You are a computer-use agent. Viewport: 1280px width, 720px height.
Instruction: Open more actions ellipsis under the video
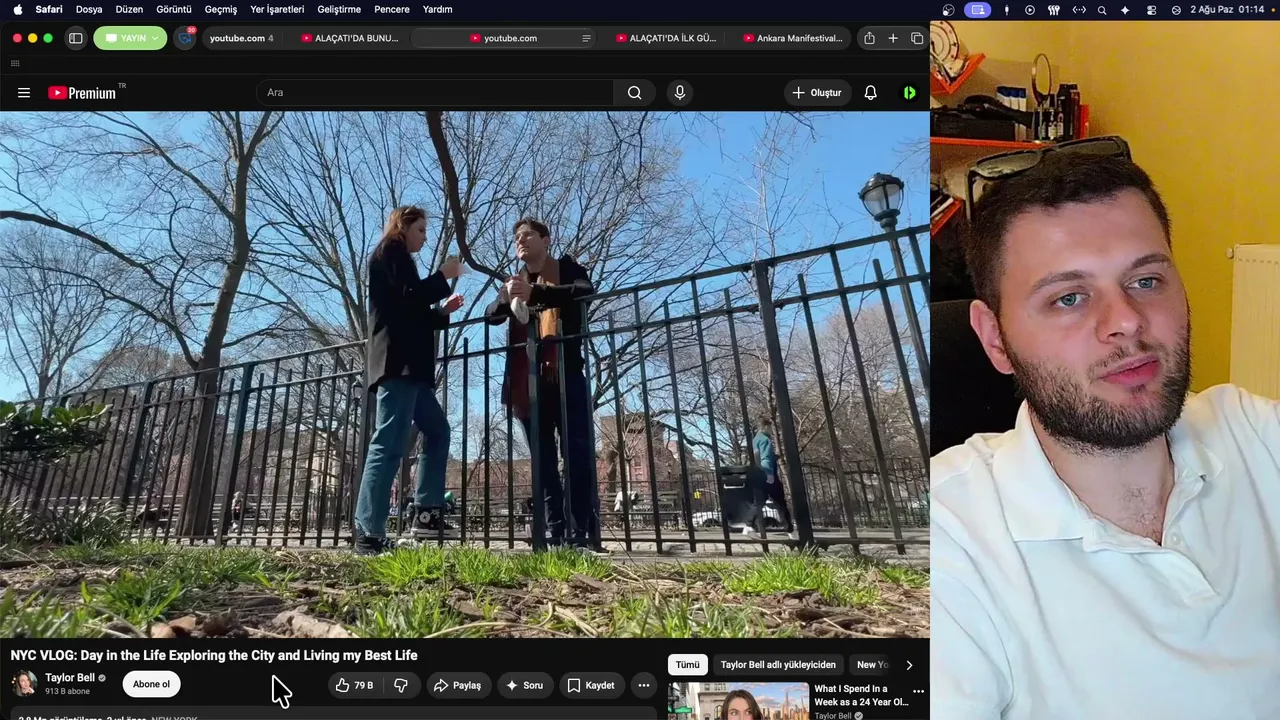pyautogui.click(x=644, y=685)
